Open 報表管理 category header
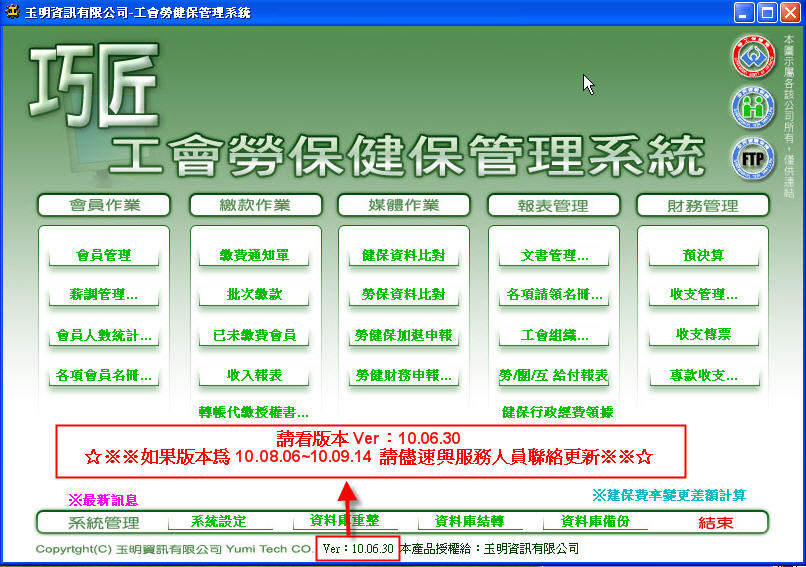The height and width of the screenshot is (567, 806). (x=553, y=206)
